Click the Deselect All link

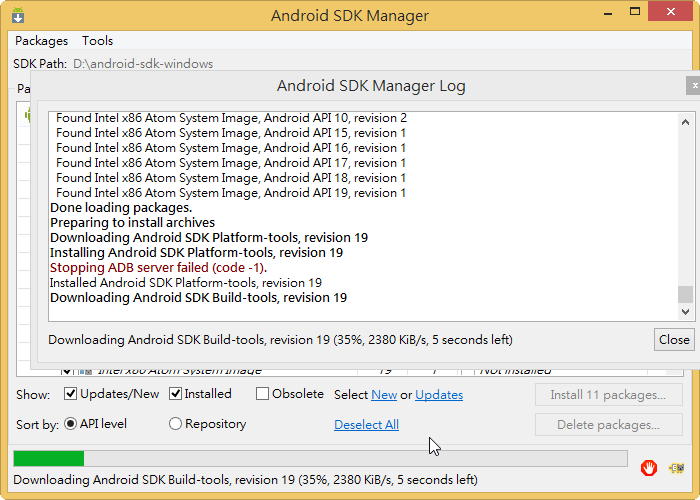tap(367, 425)
